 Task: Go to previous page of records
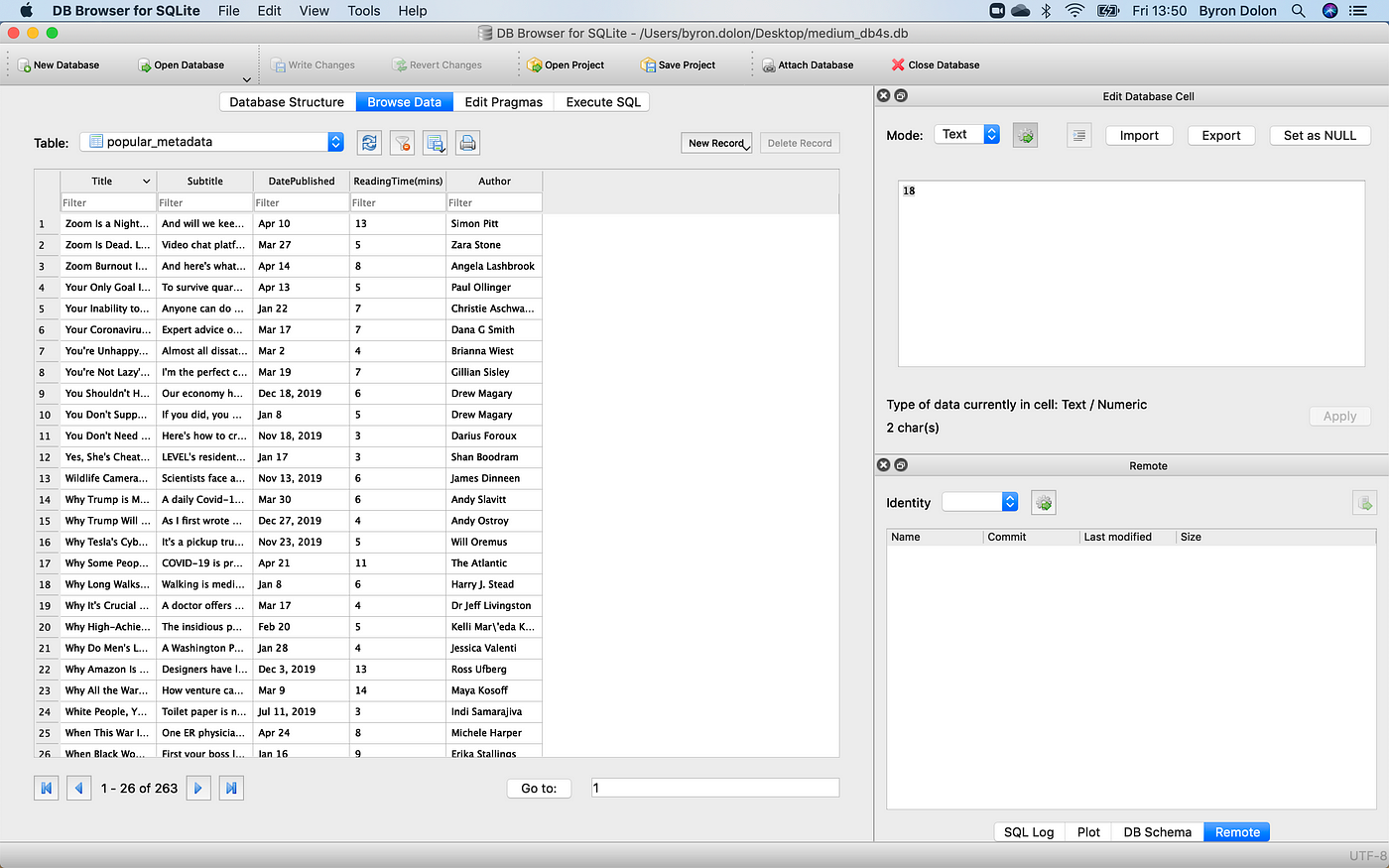[78, 788]
